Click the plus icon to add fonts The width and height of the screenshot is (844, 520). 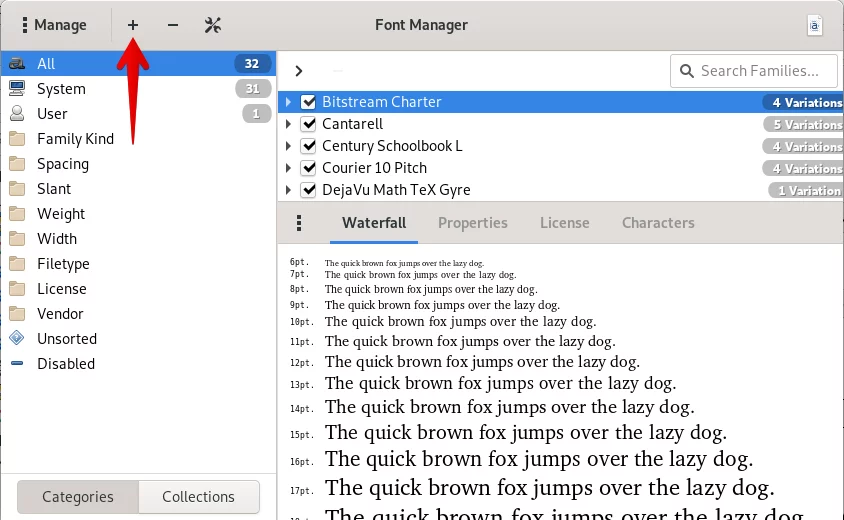(133, 25)
